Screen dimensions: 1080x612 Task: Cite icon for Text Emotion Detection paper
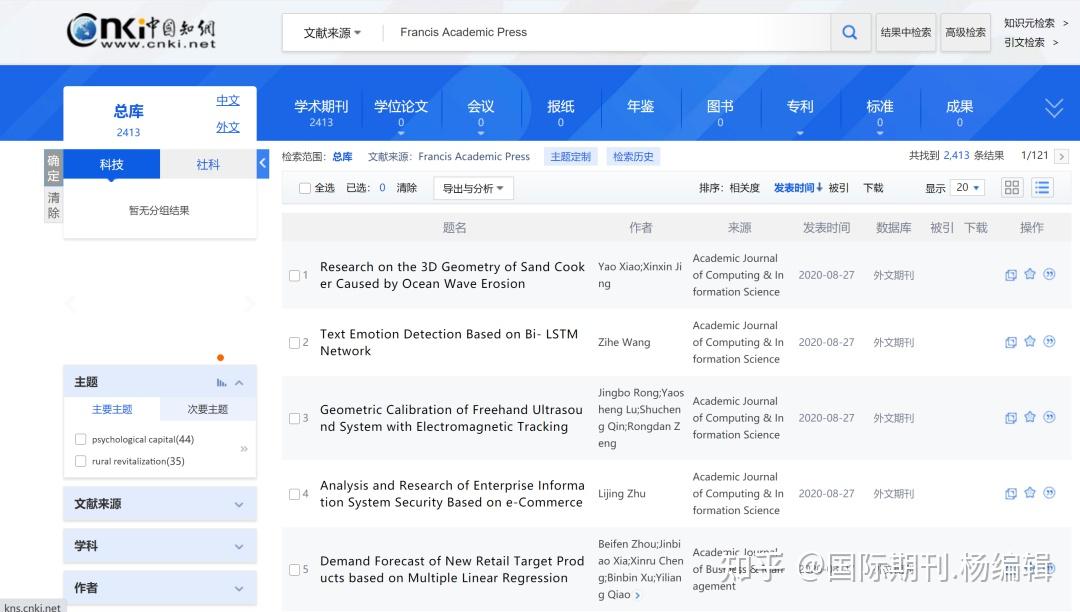1049,341
